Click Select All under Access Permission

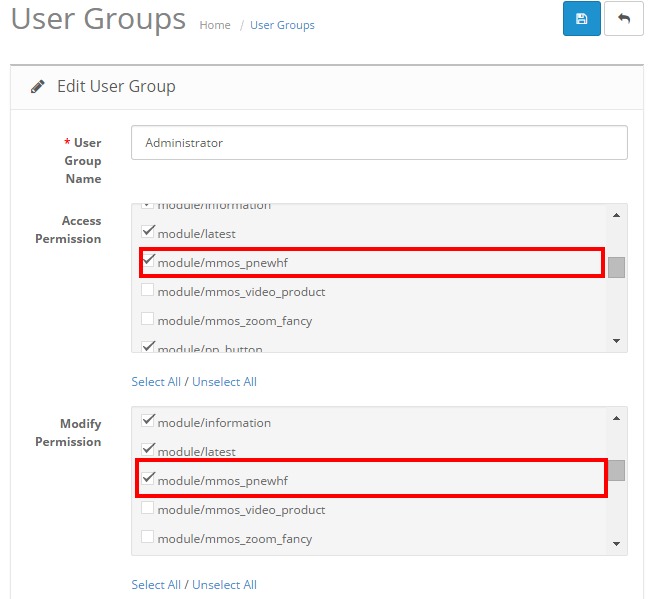156,382
